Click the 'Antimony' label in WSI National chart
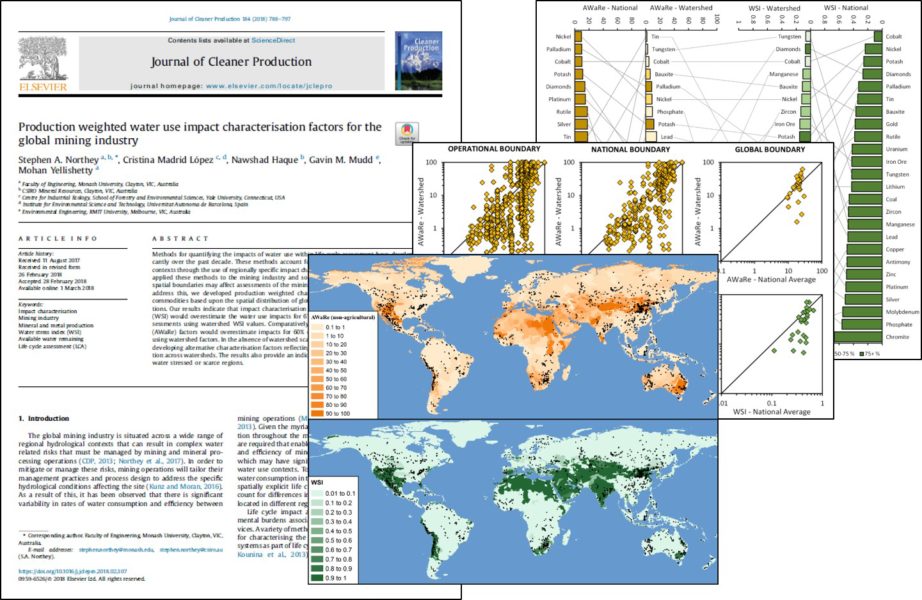922x600 pixels. tap(898, 262)
